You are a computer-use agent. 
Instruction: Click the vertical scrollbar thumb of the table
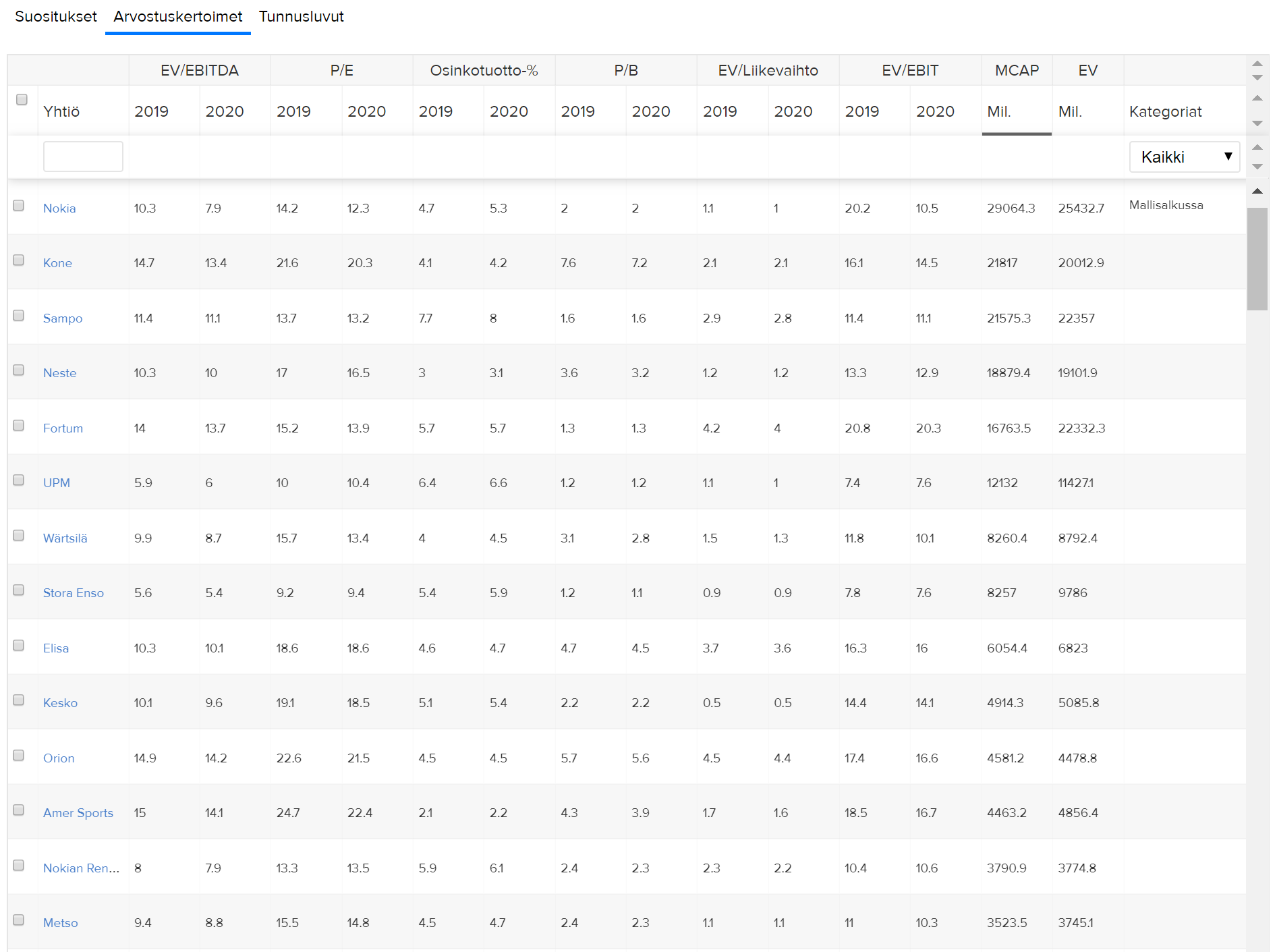1257,258
